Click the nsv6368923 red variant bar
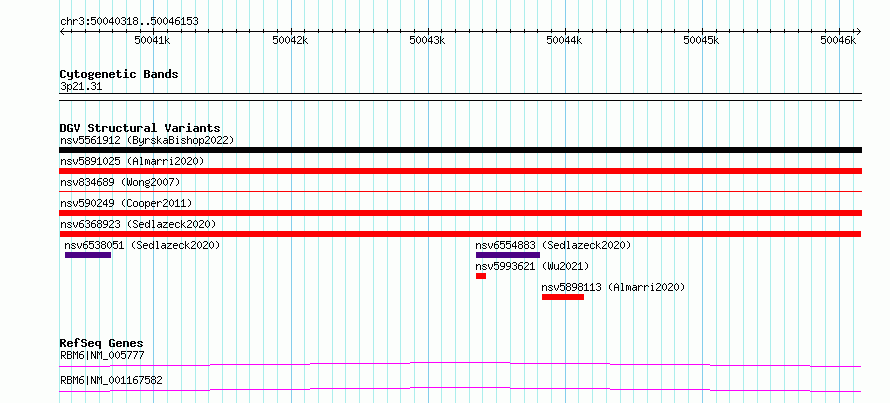The image size is (890, 403). pyautogui.click(x=460, y=234)
